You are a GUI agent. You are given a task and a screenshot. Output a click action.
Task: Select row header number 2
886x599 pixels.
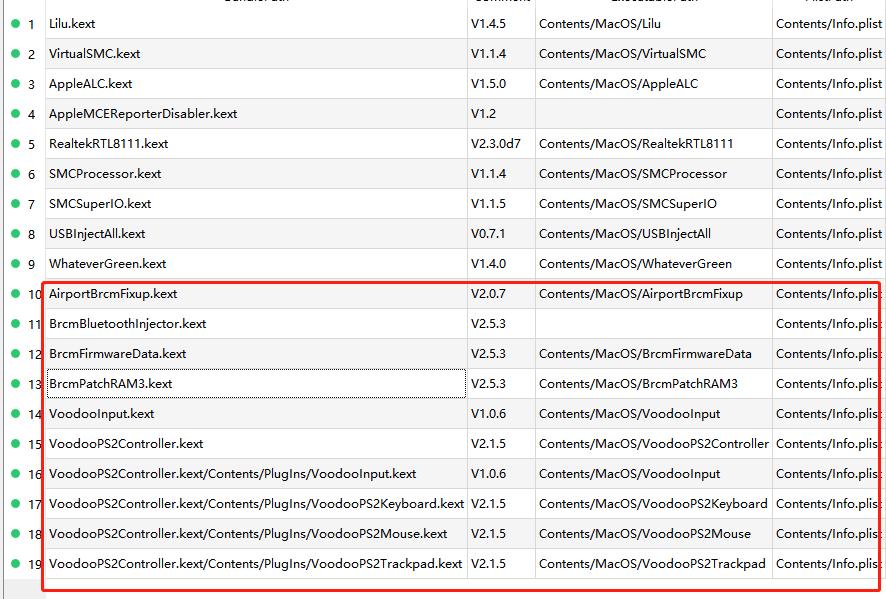tap(32, 54)
